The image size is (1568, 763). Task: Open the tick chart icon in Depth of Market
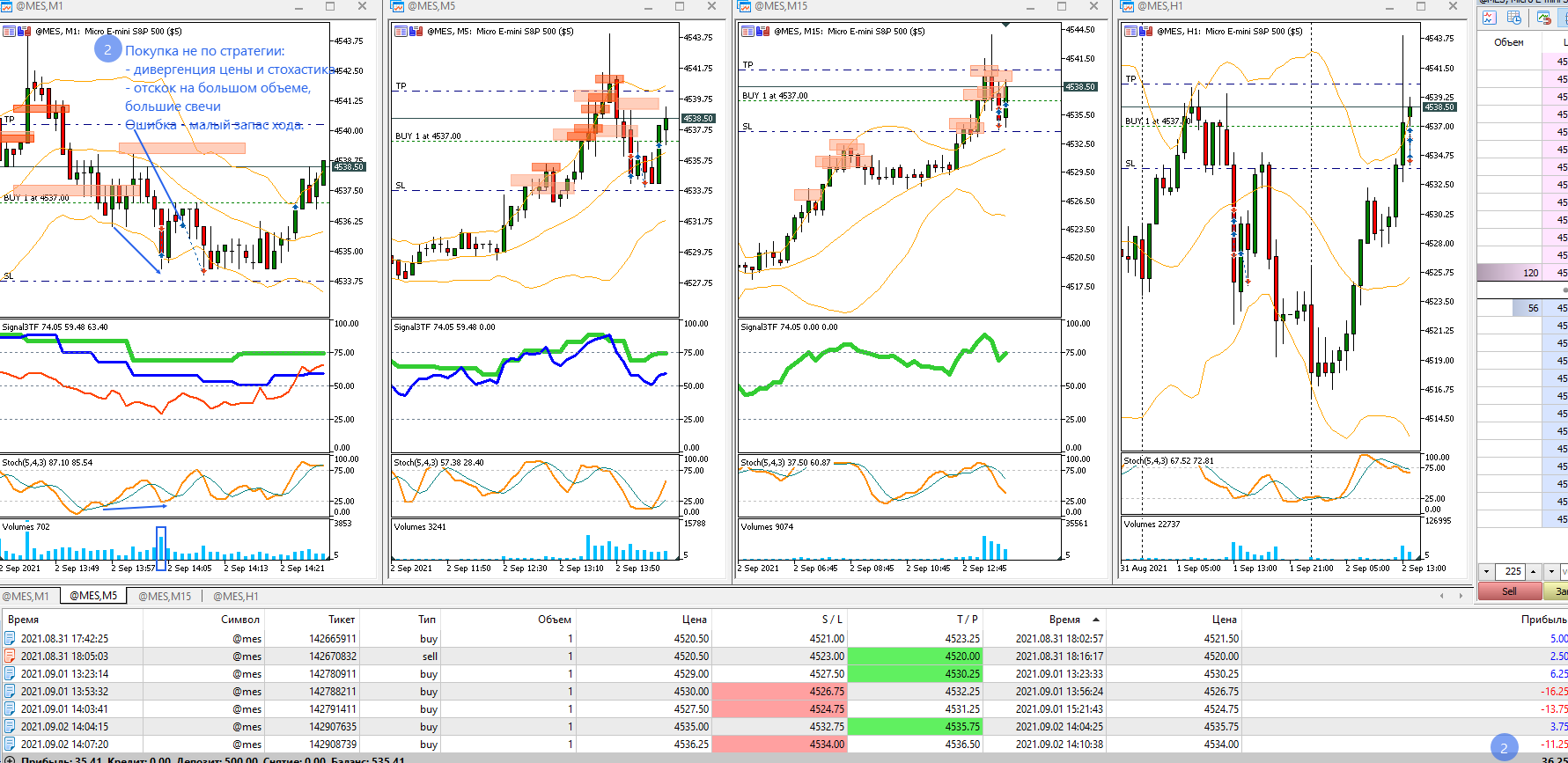pos(1490,18)
